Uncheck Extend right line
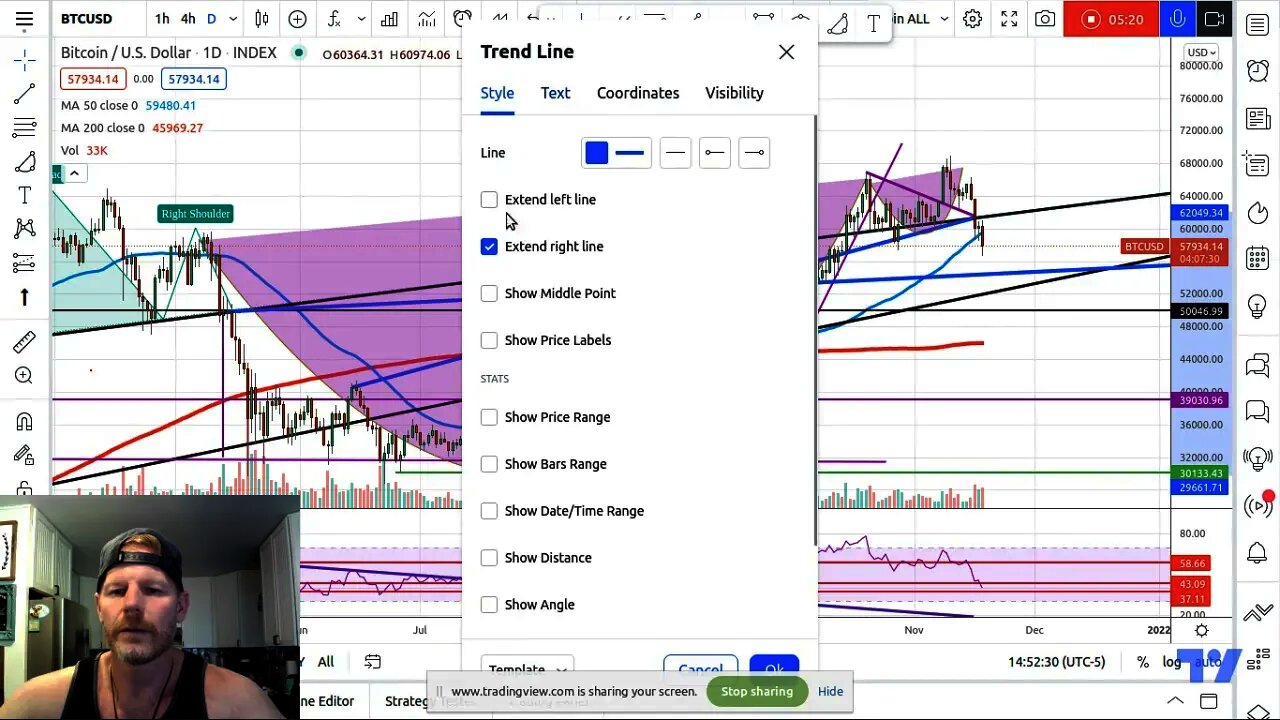Image resolution: width=1280 pixels, height=720 pixels. click(x=489, y=246)
